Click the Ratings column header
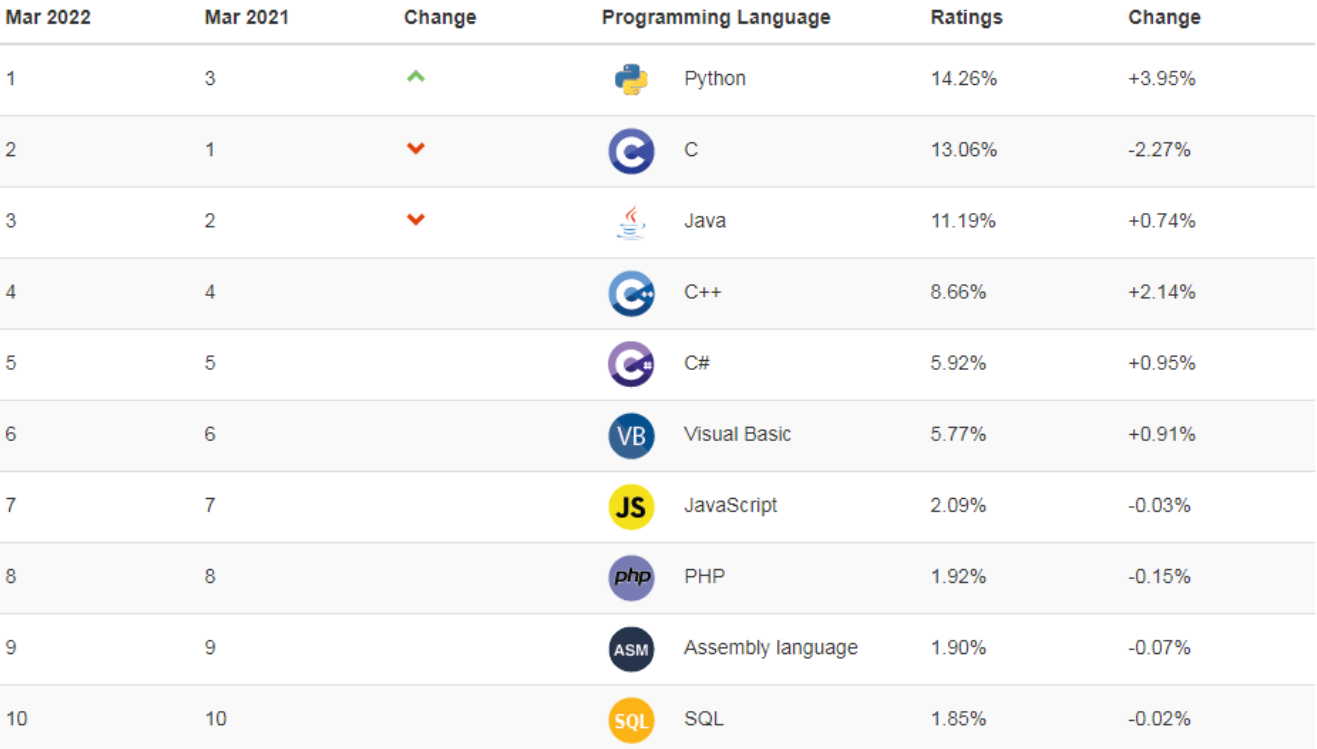This screenshot has width=1317, height=749. click(966, 17)
